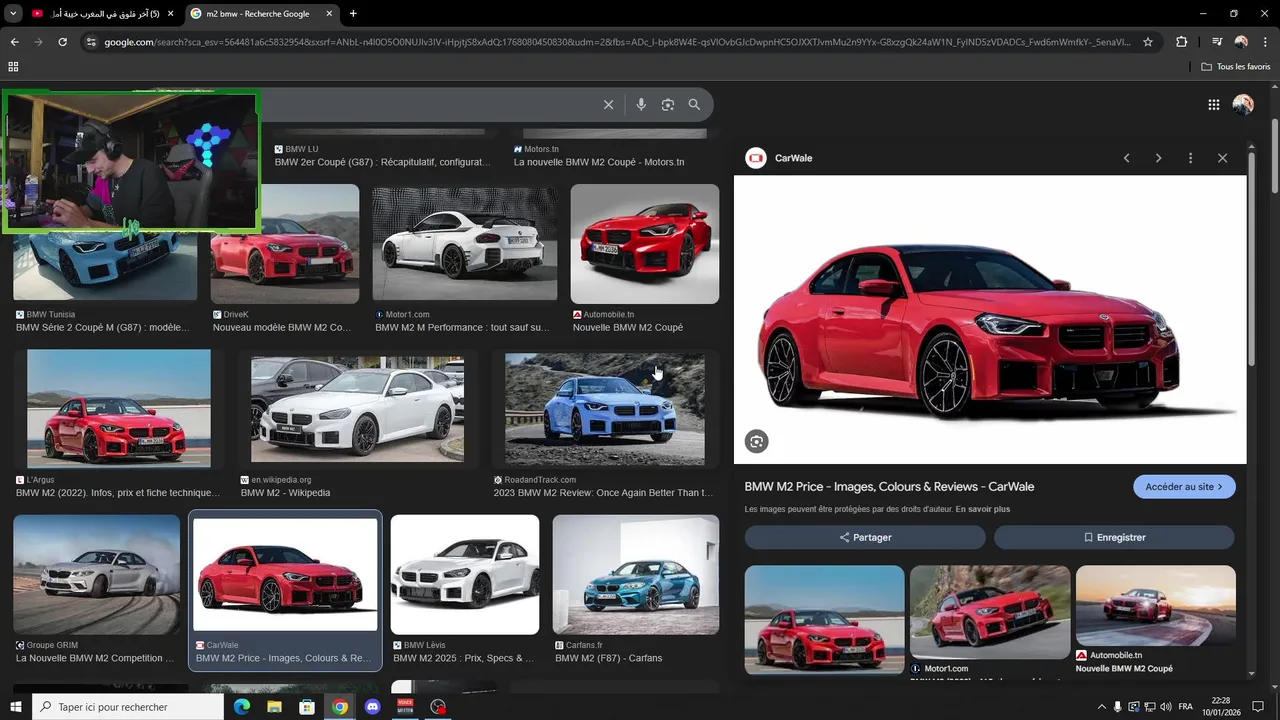This screenshot has height=720, width=1280.
Task: Launch Microsoft Edge from the taskbar
Action: [241, 707]
